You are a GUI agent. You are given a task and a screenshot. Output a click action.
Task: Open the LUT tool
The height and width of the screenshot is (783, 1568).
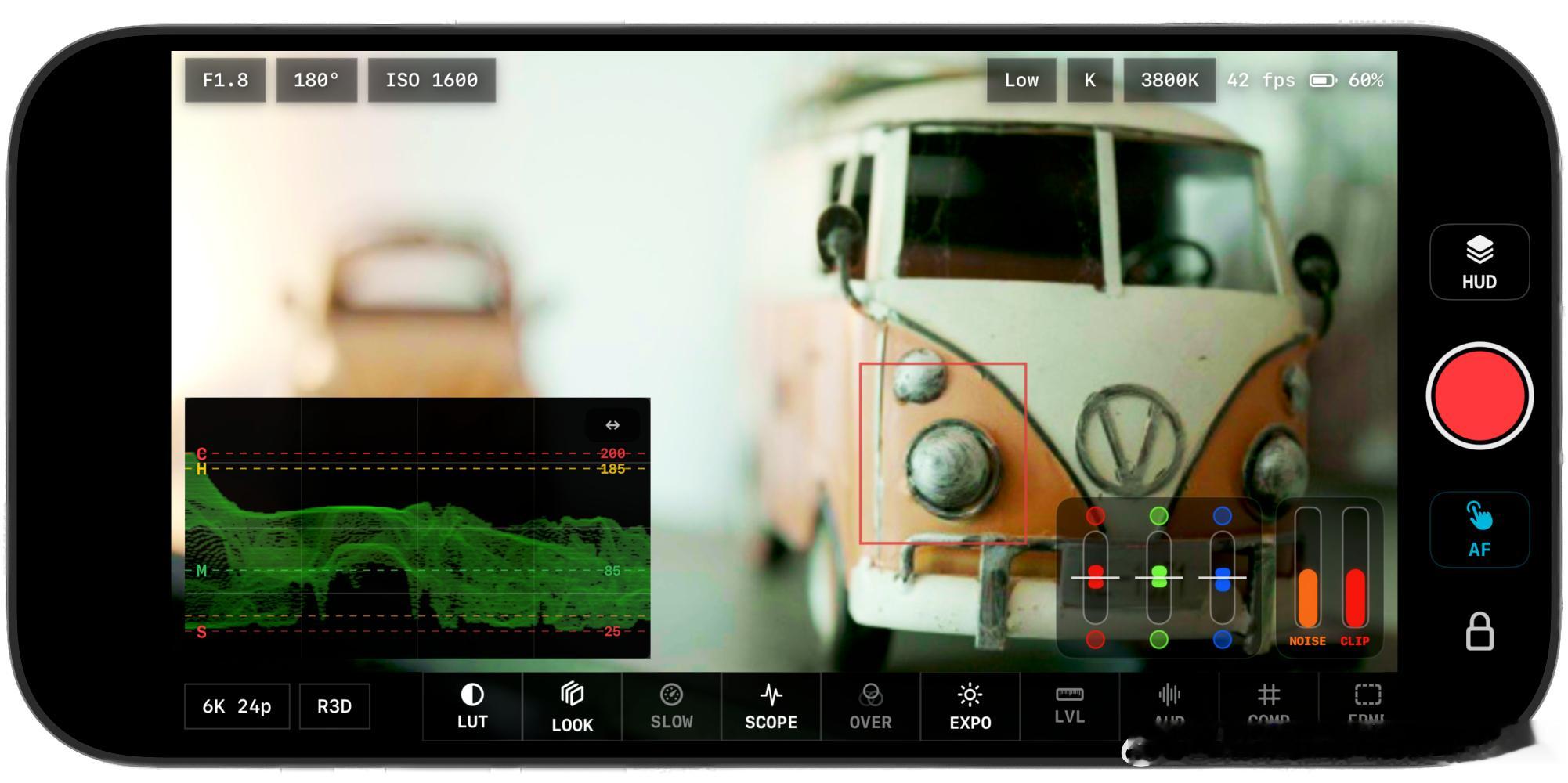(472, 706)
